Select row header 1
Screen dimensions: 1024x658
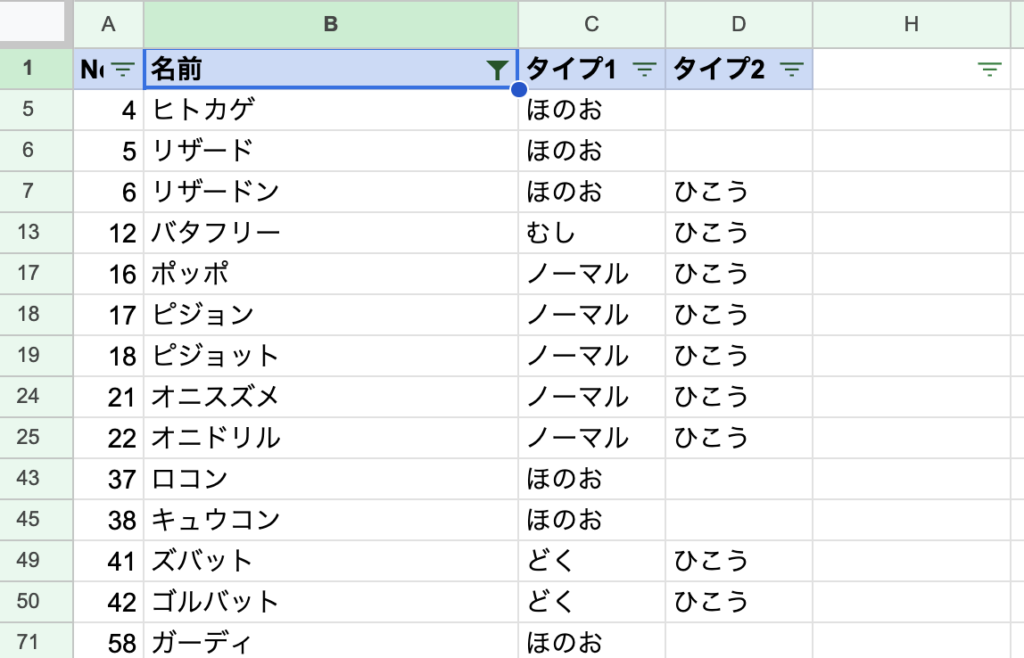click(36, 69)
